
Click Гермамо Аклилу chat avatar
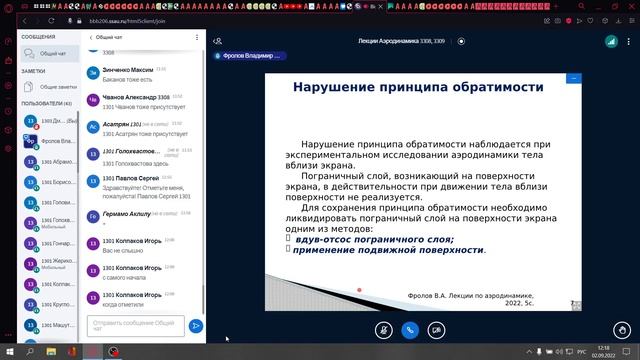93,216
